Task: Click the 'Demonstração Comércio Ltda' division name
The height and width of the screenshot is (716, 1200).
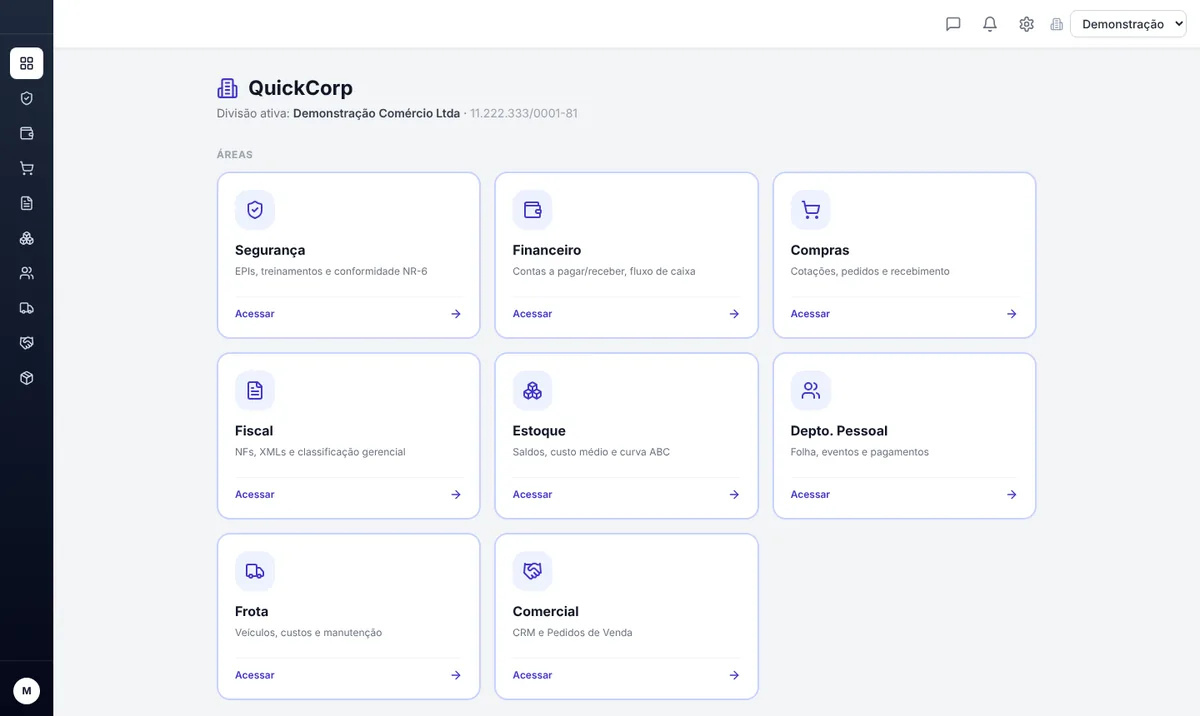Action: coord(376,113)
